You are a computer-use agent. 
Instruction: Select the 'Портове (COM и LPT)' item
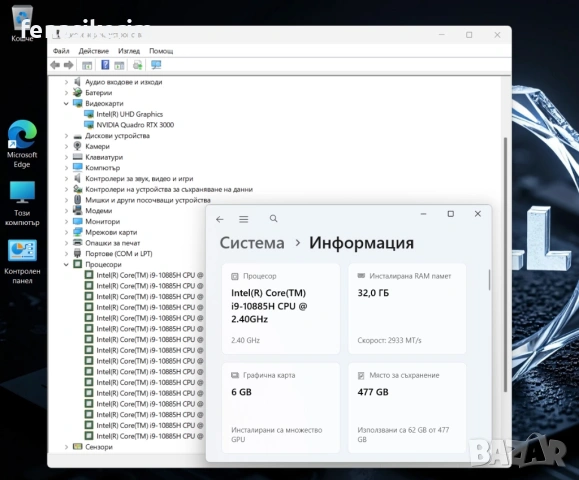coord(119,254)
